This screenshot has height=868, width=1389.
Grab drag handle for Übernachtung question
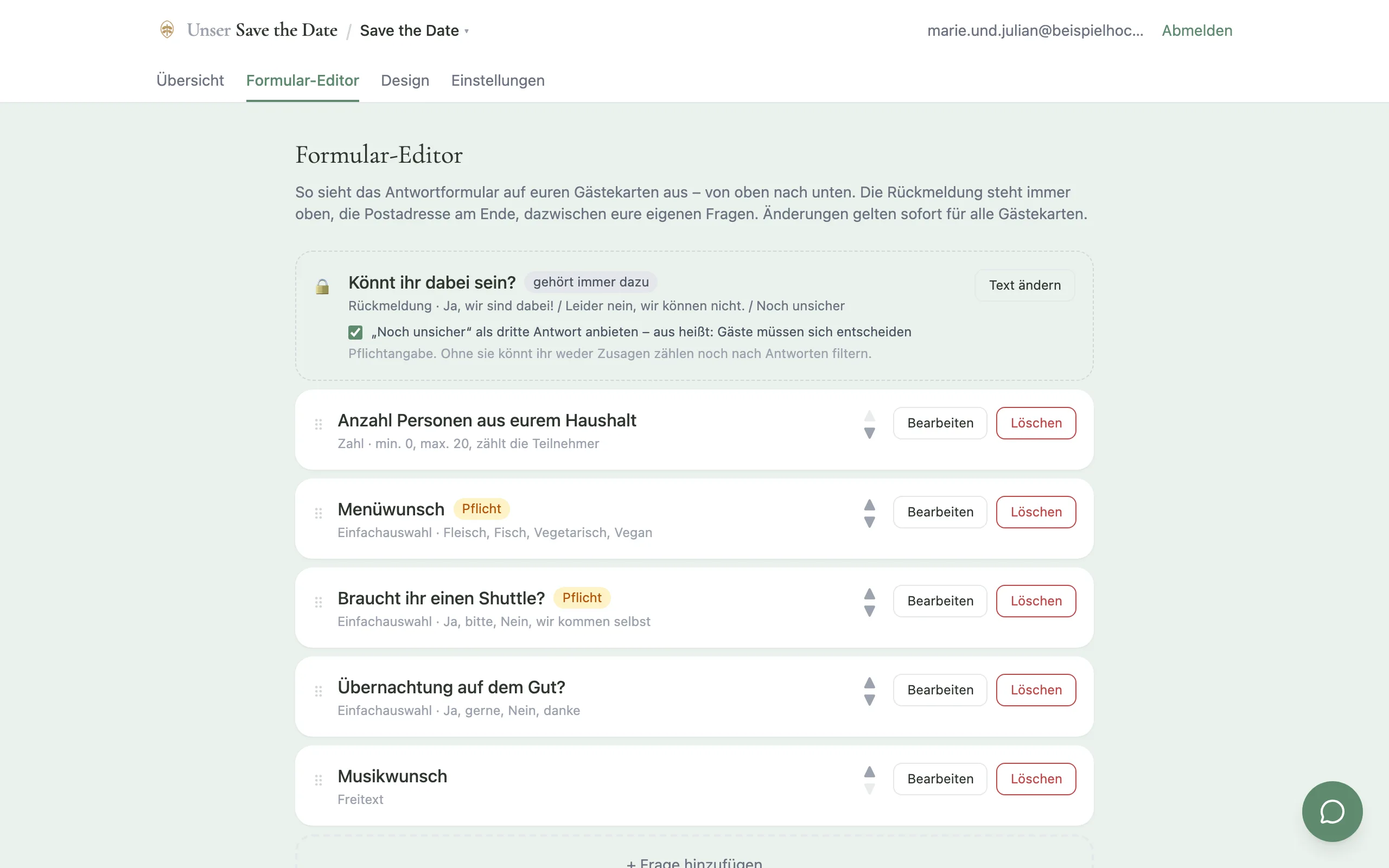318,691
